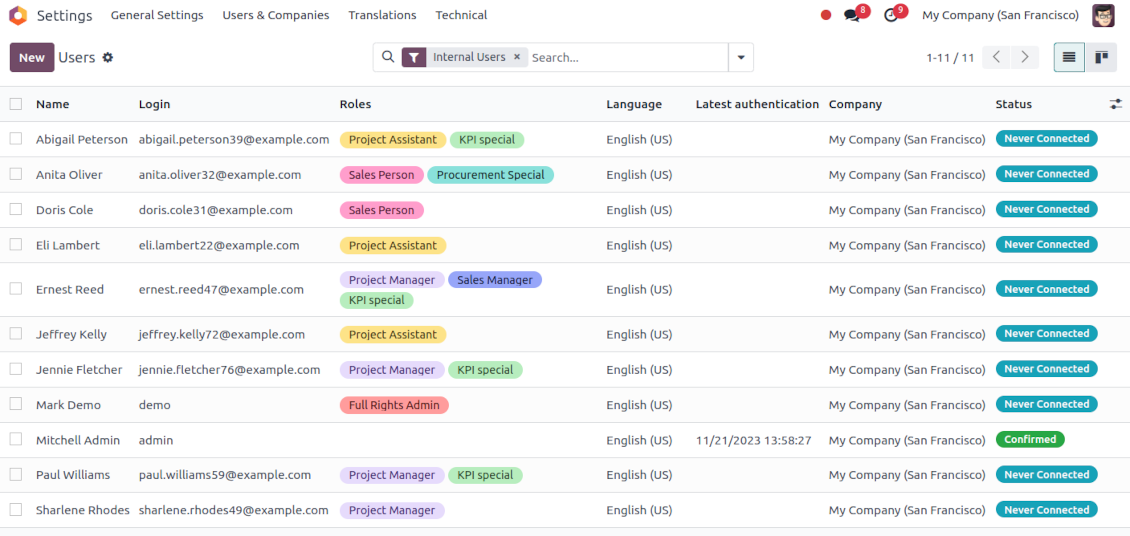Check the Mark Demo row checkbox

[16, 404]
